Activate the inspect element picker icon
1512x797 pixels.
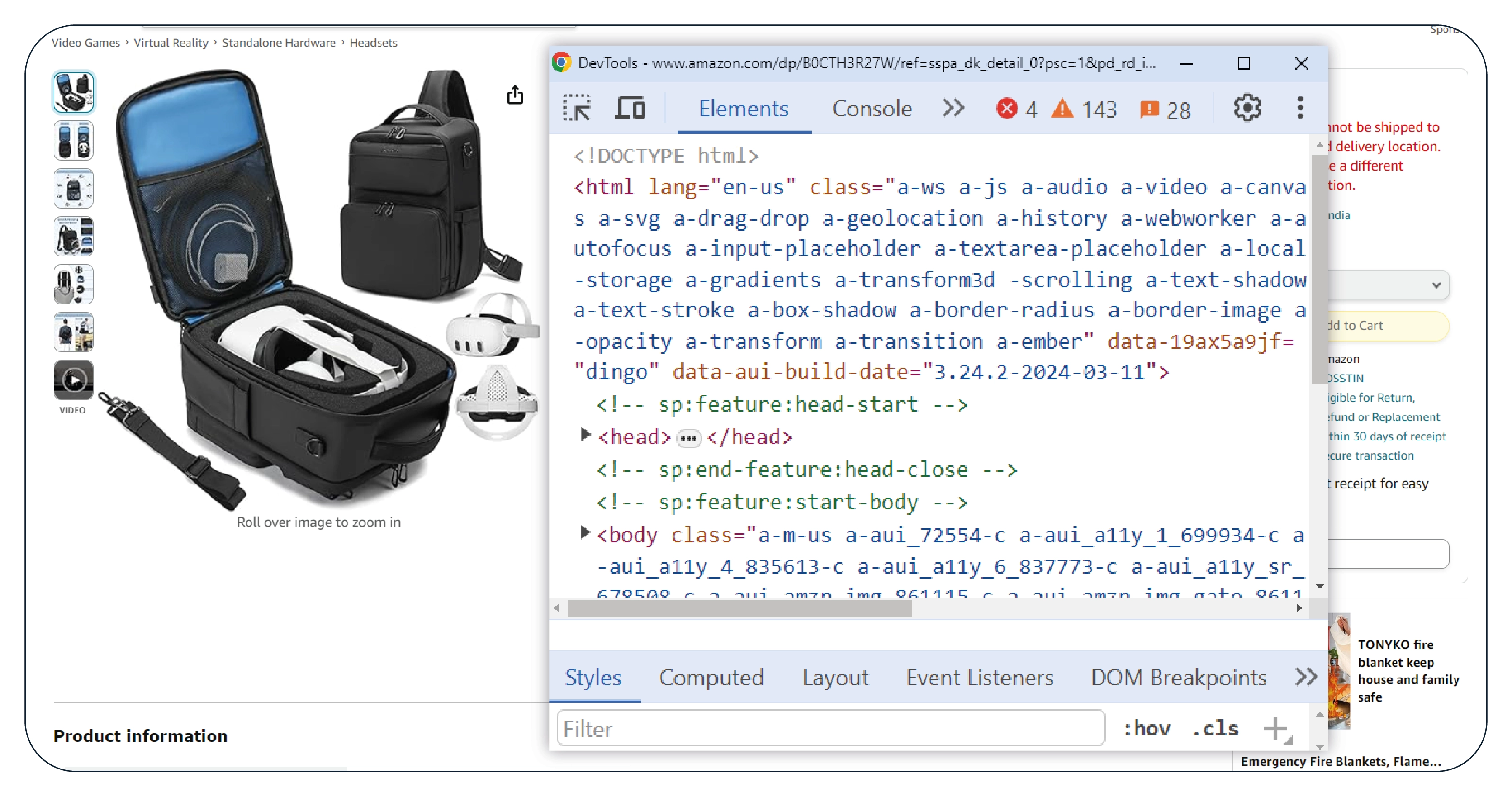tap(578, 109)
